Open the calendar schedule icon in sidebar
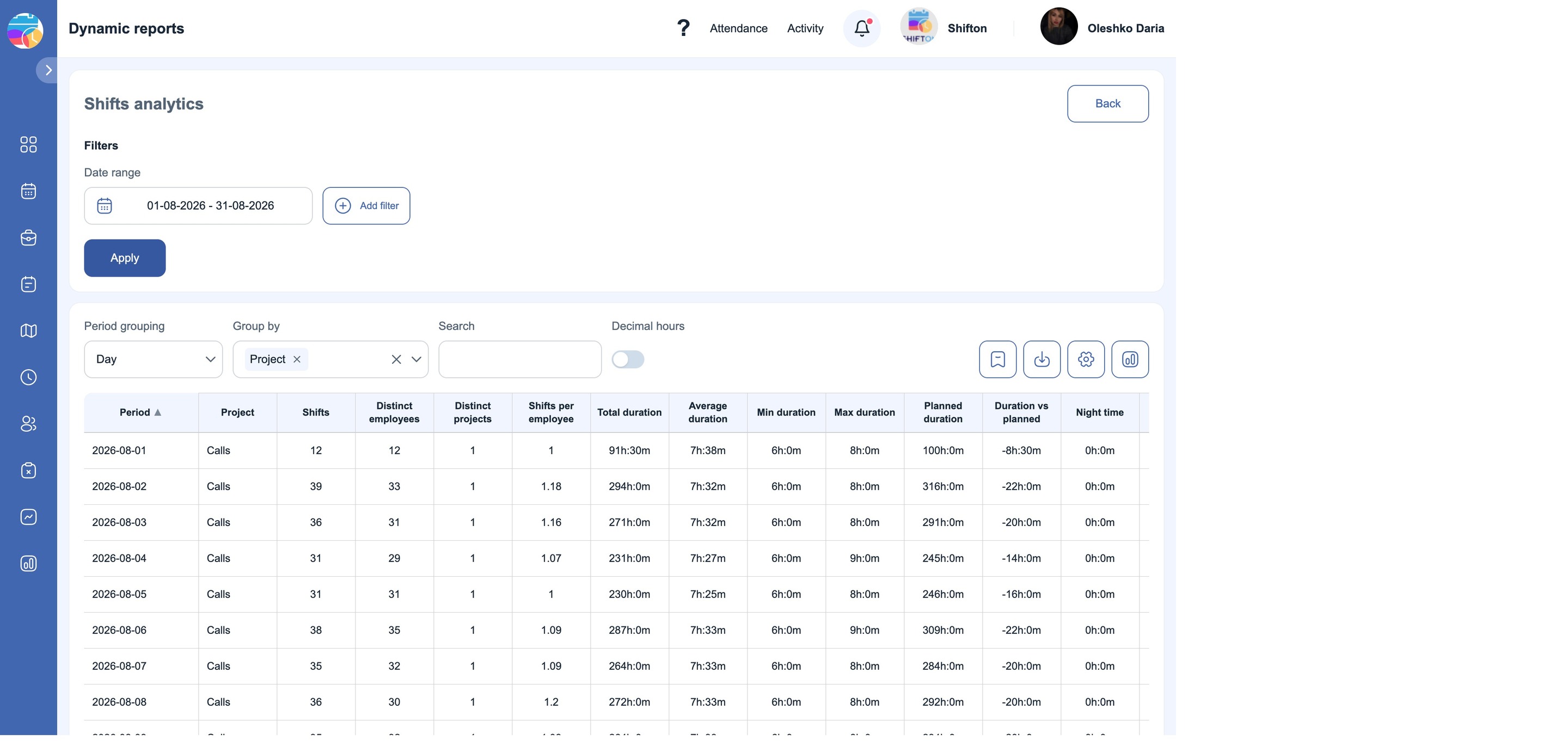 point(29,191)
